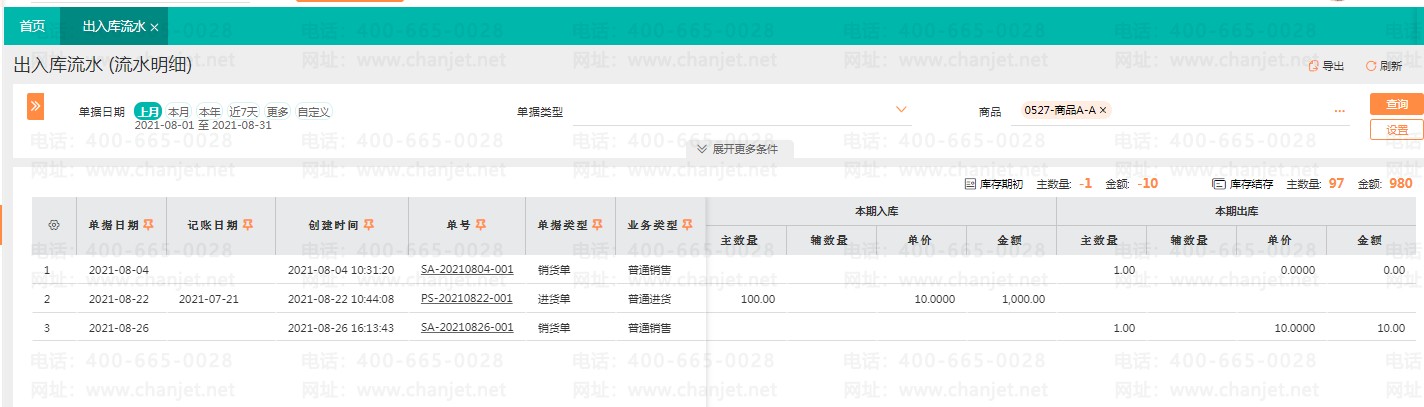Close the 出入库流水 tab
Viewport: 1424px width, 407px height.
pyautogui.click(x=154, y=27)
